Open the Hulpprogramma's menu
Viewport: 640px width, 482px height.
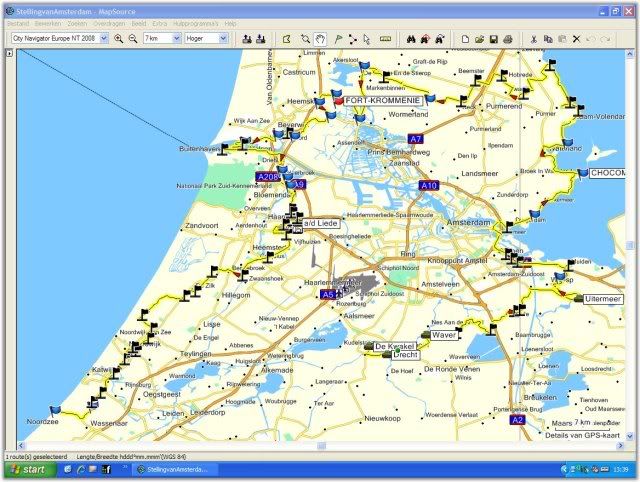[196, 24]
